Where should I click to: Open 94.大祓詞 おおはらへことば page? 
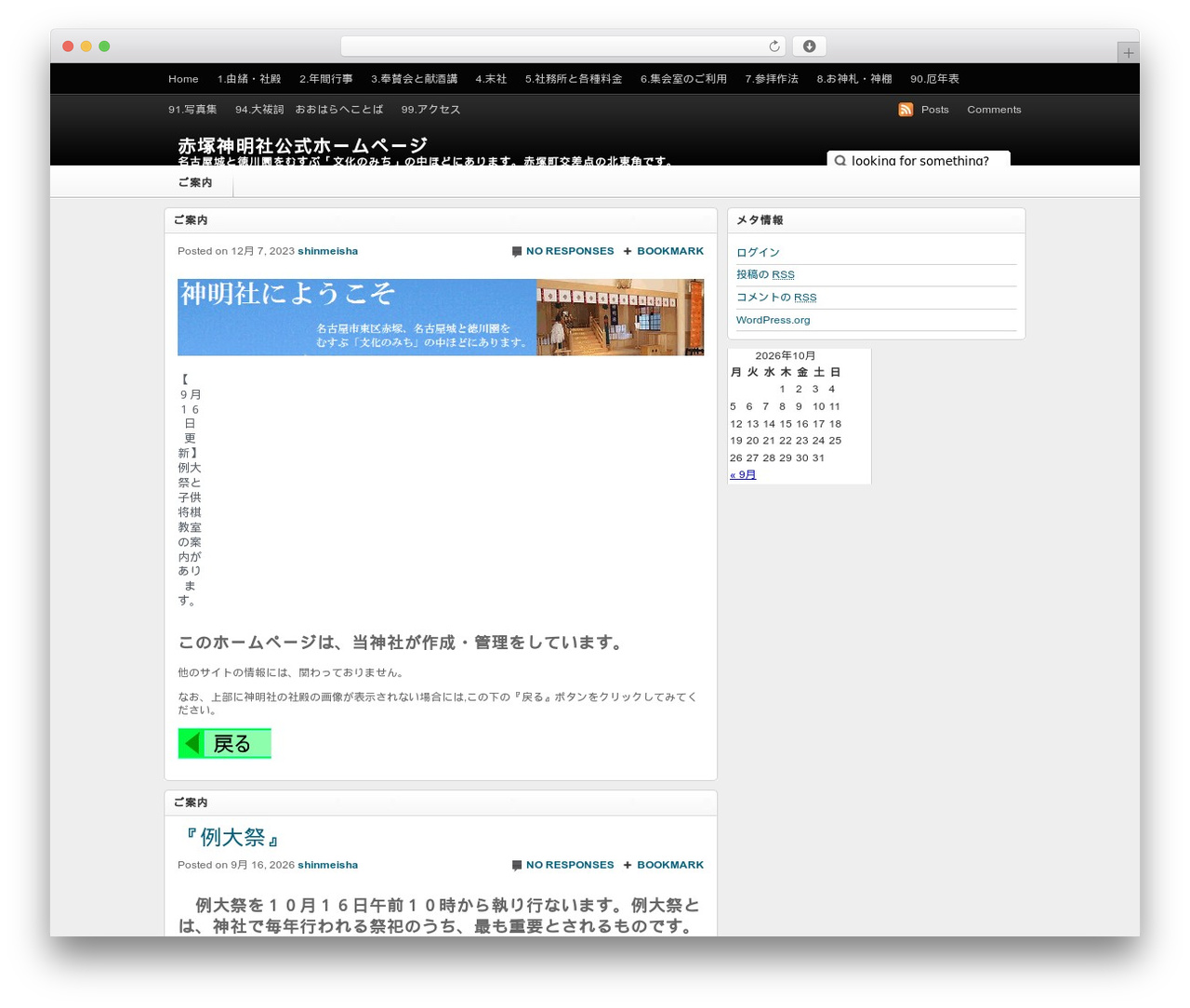(x=309, y=110)
